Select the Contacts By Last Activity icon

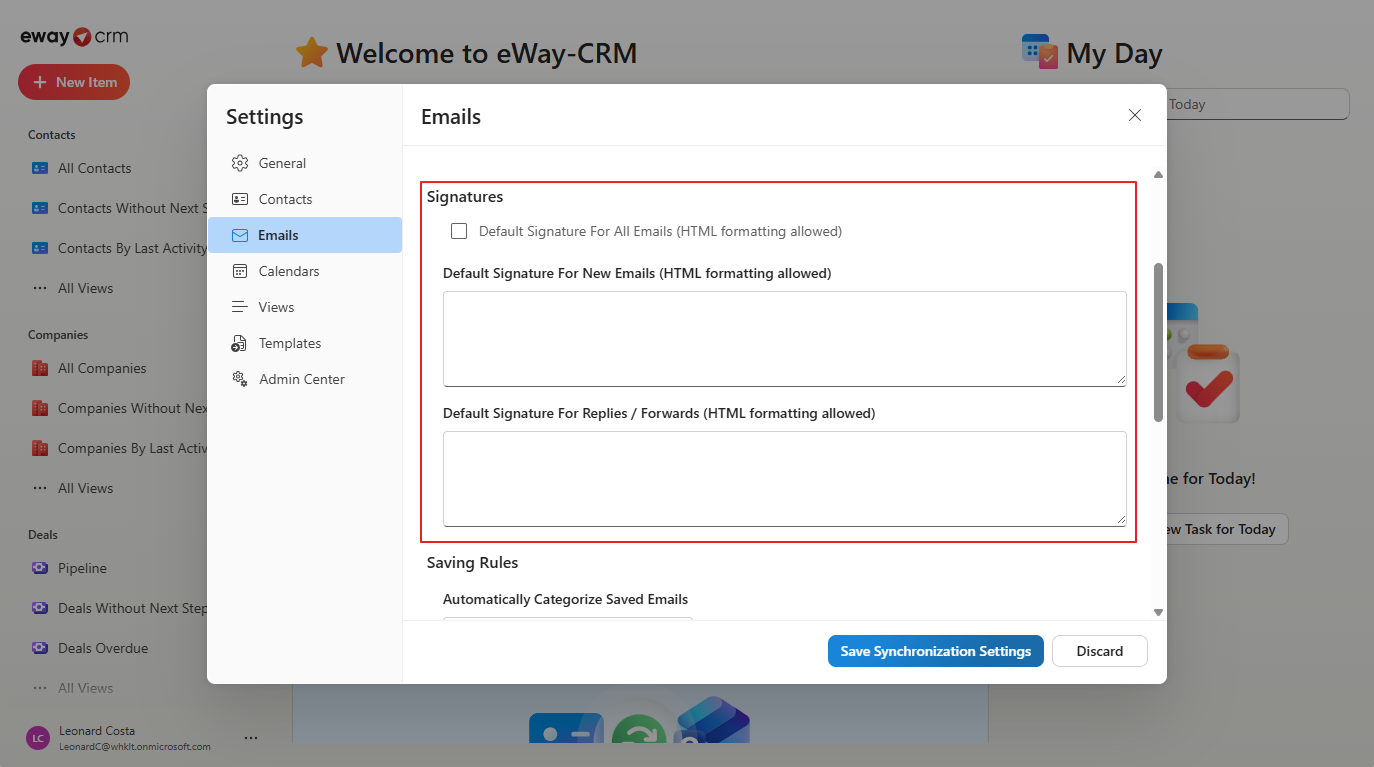pyautogui.click(x=40, y=248)
